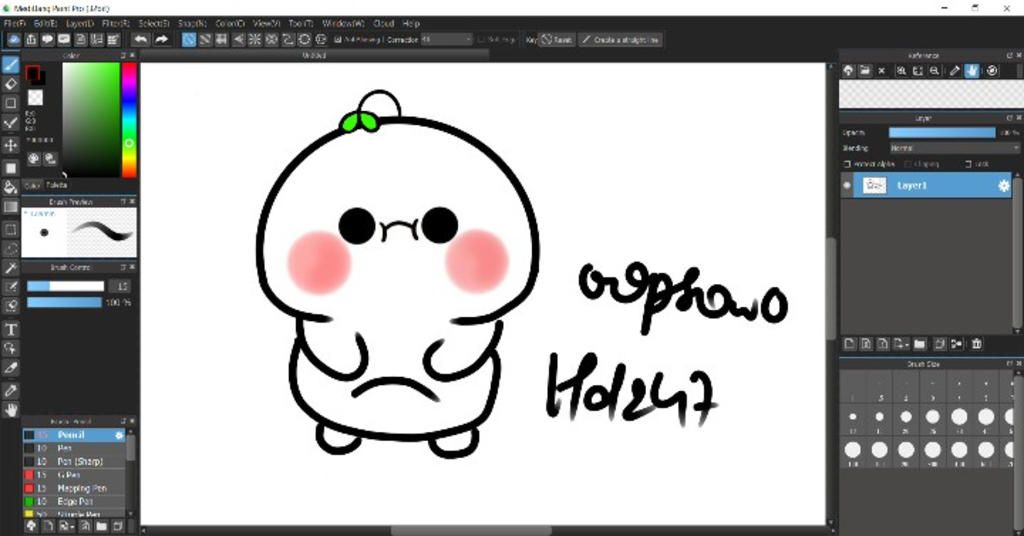Open a file in Reference panel
This screenshot has width=1024, height=536.
865,71
